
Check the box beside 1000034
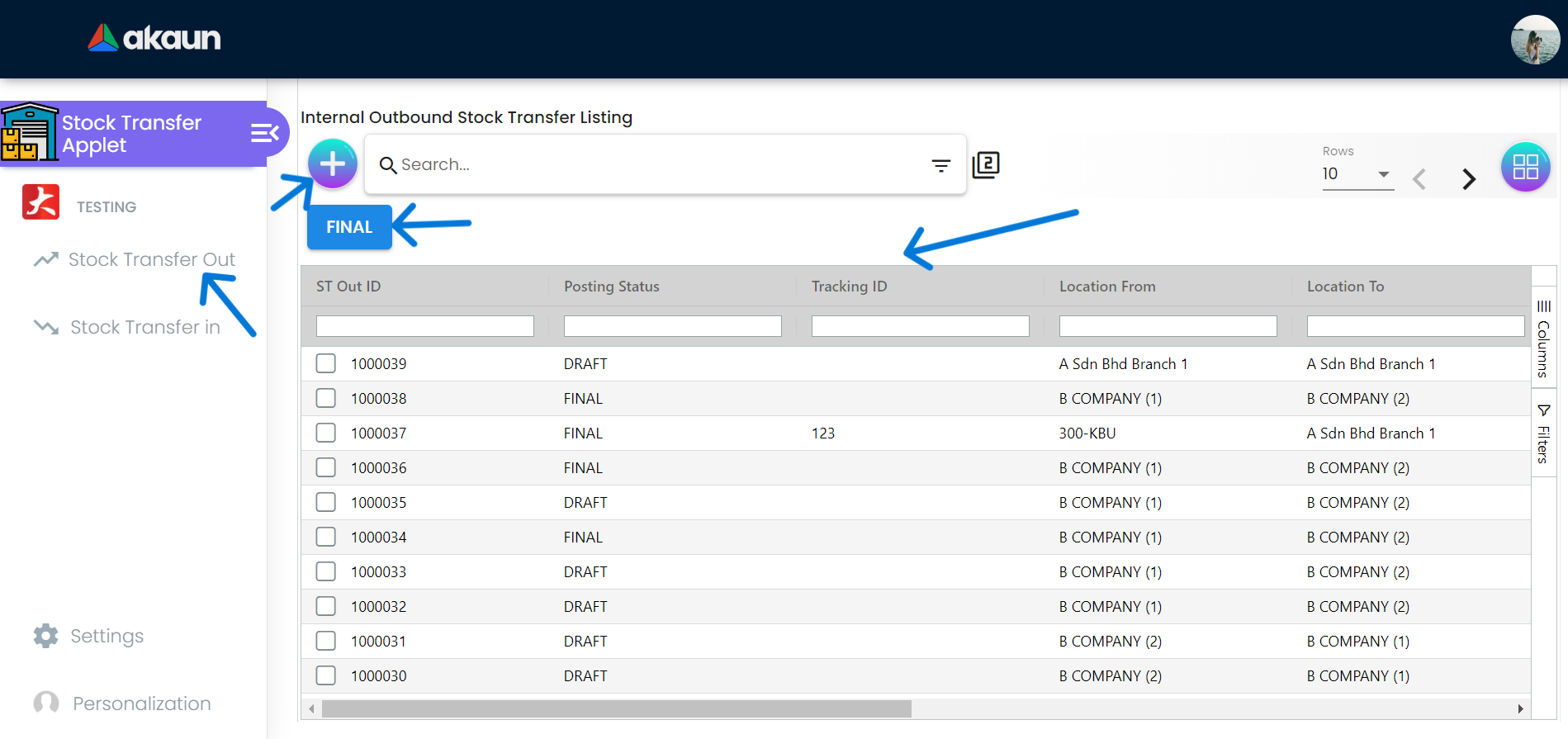(x=326, y=537)
